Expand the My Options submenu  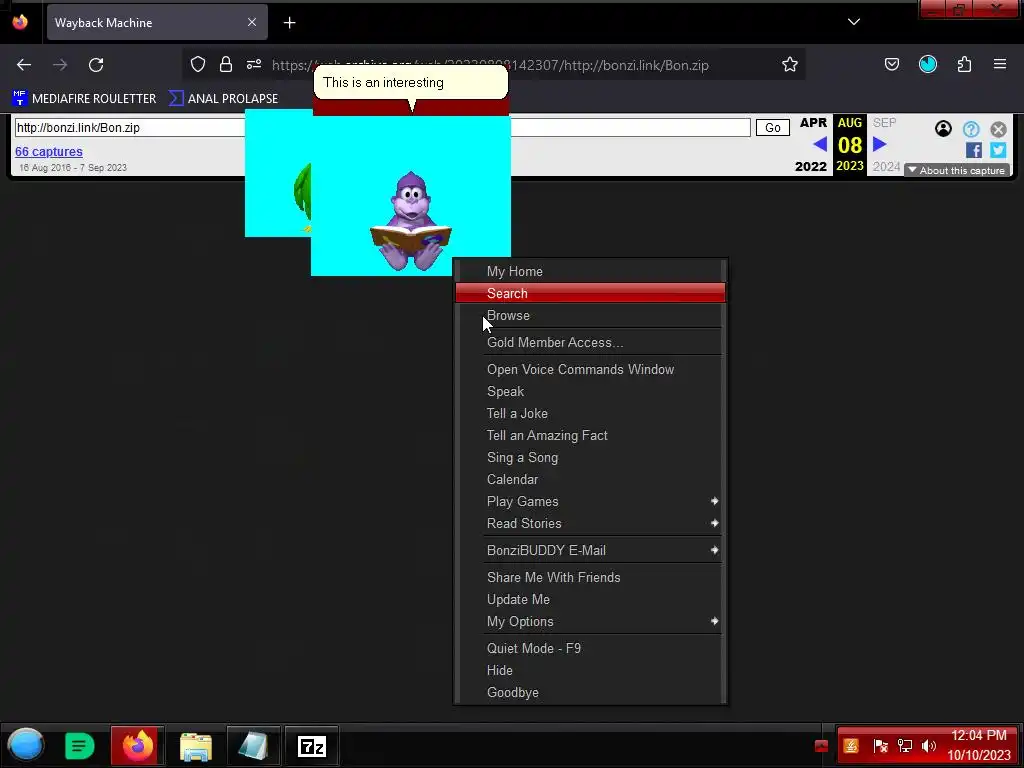(x=590, y=622)
